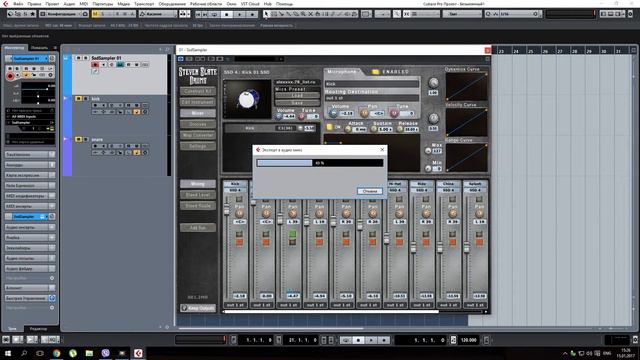Toggle orange mute button on Kick channel
Viewport: 640px width, 360px height.
point(240,242)
